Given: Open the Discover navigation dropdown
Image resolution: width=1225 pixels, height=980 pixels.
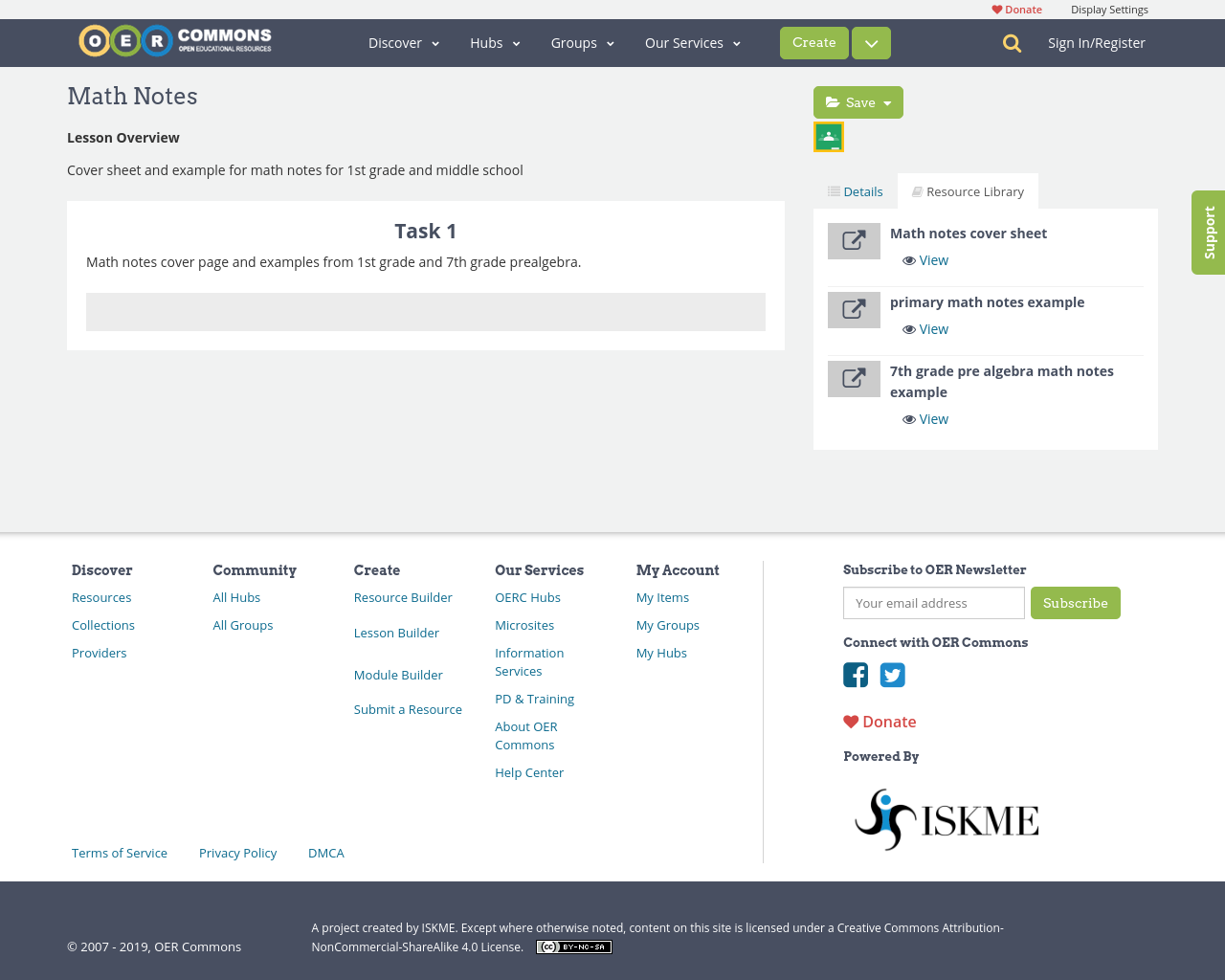Looking at the screenshot, I should (403, 43).
